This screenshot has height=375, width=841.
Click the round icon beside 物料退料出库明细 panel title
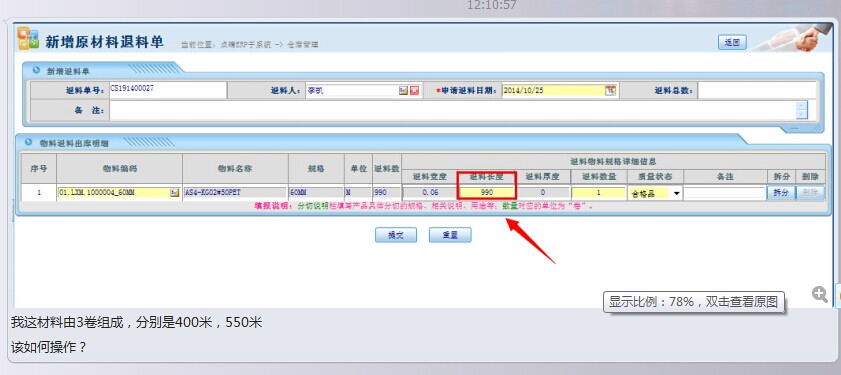(x=29, y=142)
